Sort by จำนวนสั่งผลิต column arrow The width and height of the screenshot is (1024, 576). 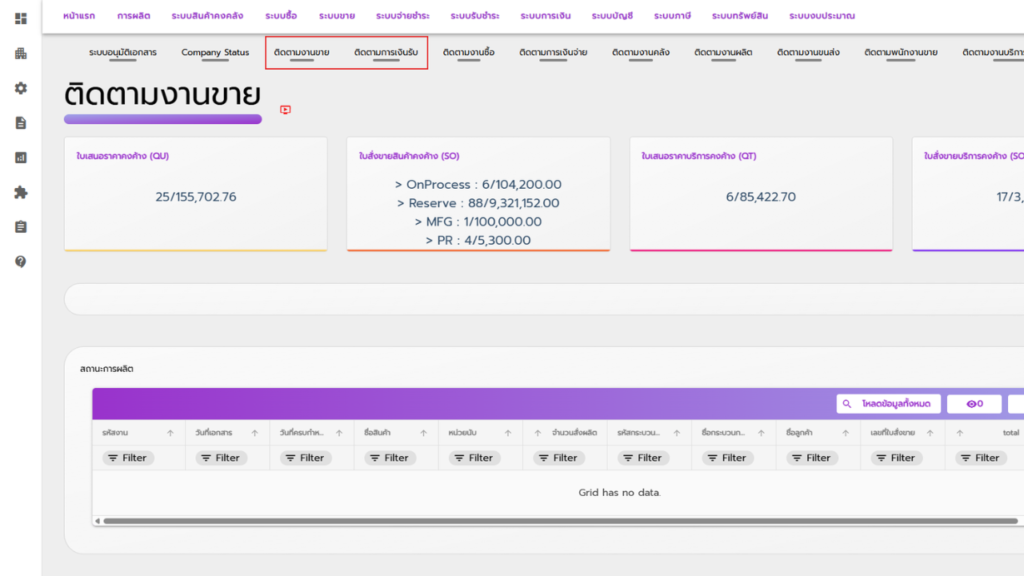coord(537,433)
